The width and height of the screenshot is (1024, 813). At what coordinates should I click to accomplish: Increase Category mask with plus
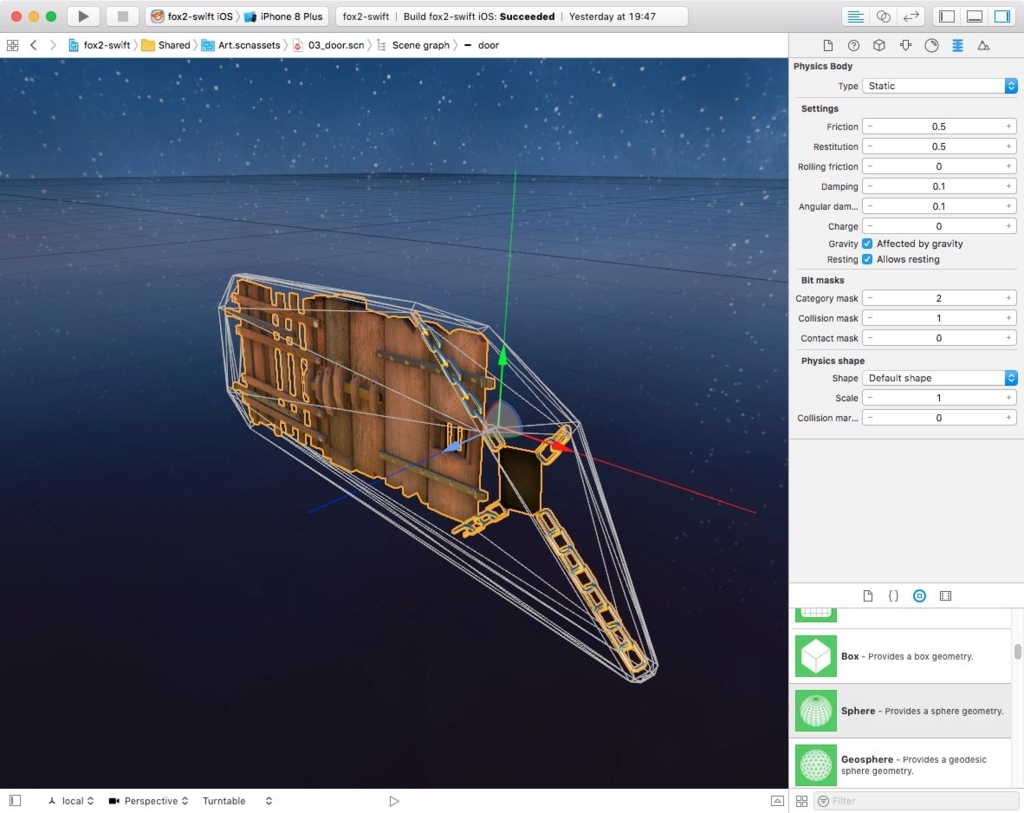point(1009,298)
